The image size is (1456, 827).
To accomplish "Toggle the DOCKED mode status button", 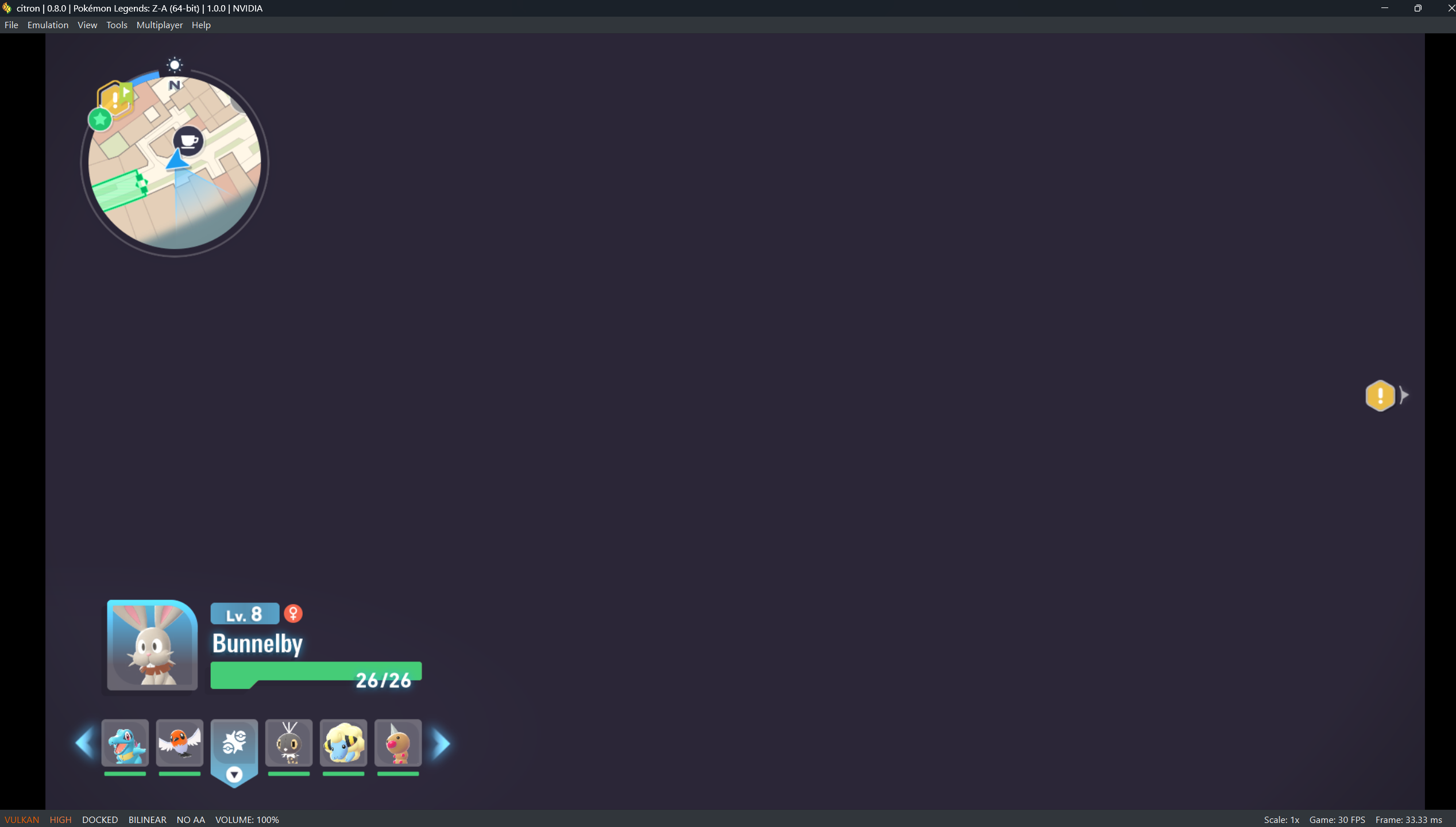I will (x=100, y=820).
